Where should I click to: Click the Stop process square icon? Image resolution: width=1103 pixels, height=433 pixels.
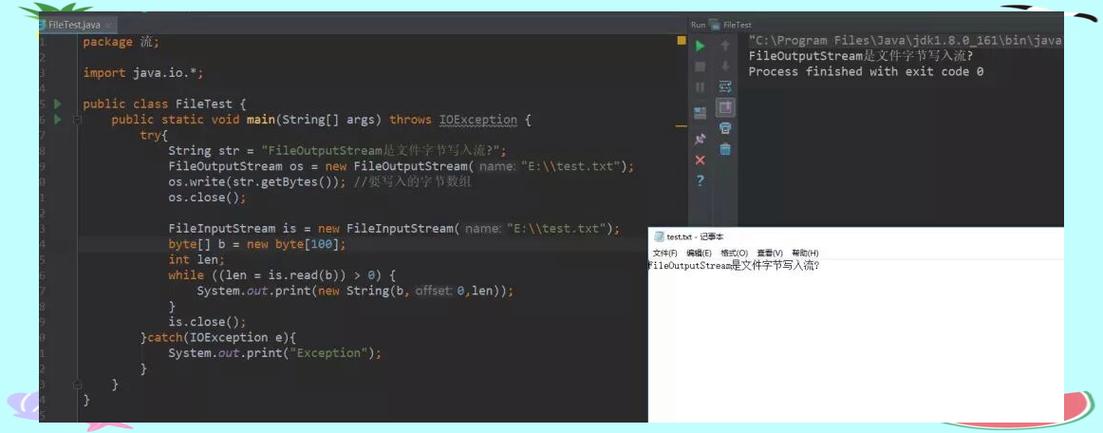point(700,67)
